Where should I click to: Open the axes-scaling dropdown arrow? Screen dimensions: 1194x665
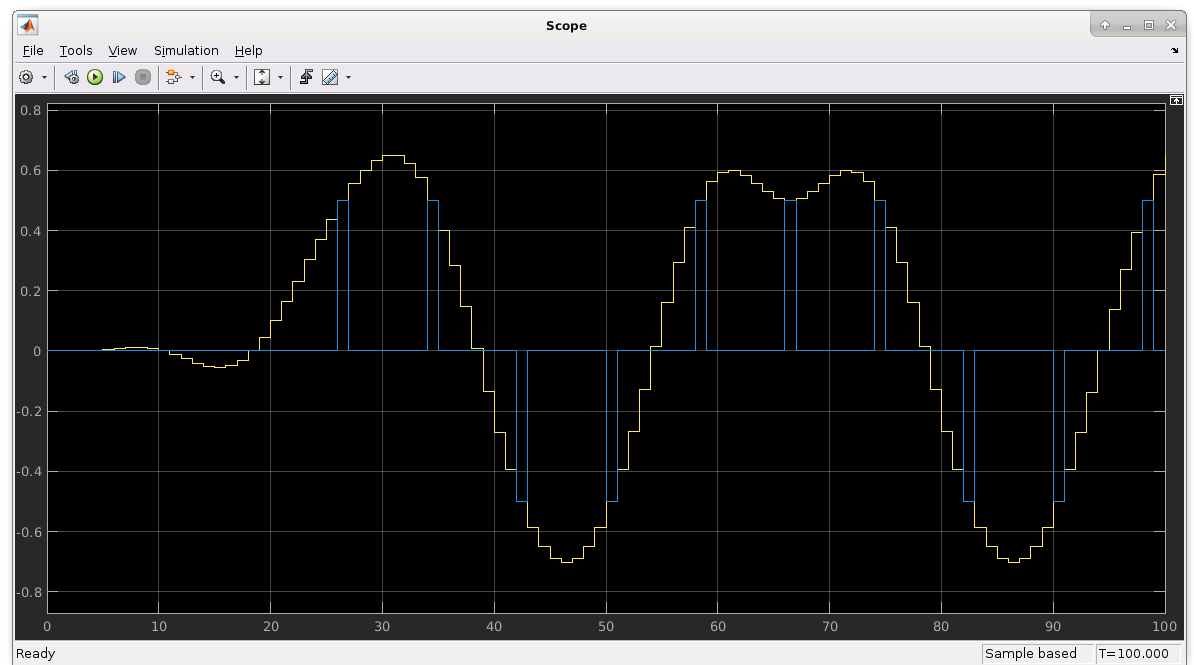pos(281,77)
